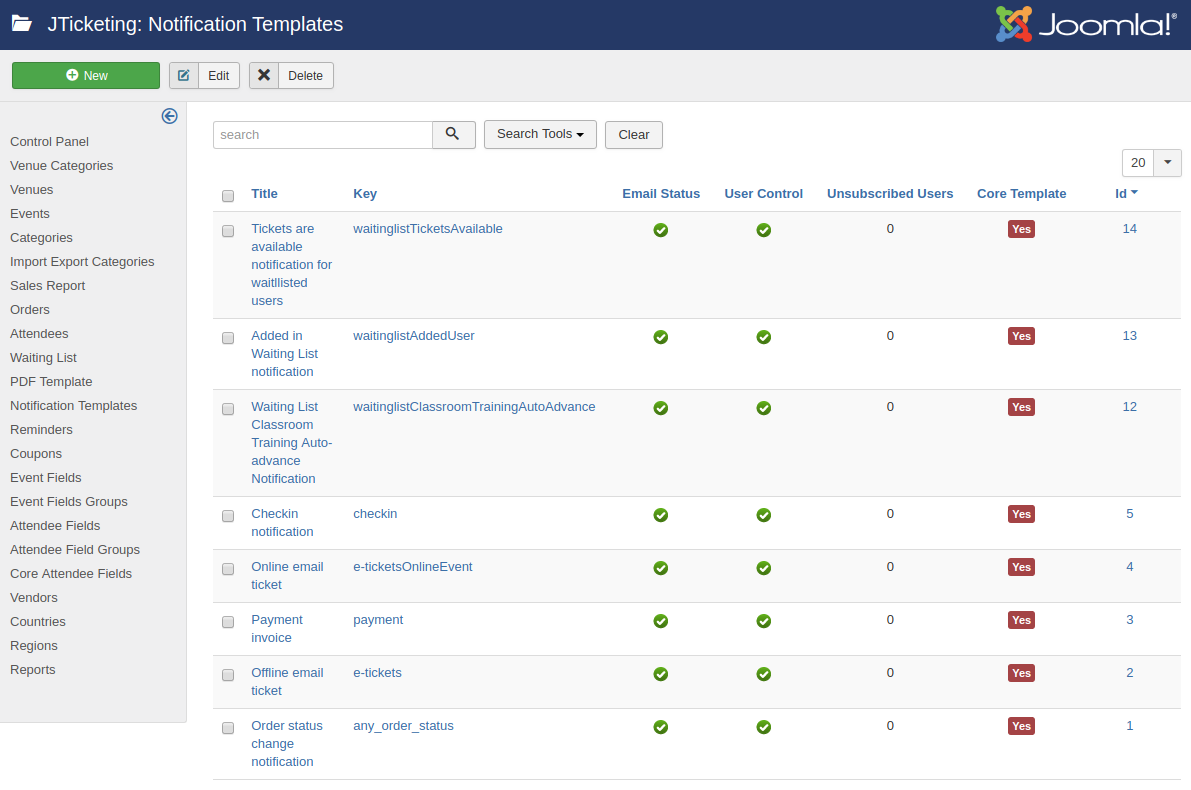Toggle User Control icon for payment template
Image resolution: width=1191 pixels, height=790 pixels.
click(x=763, y=621)
